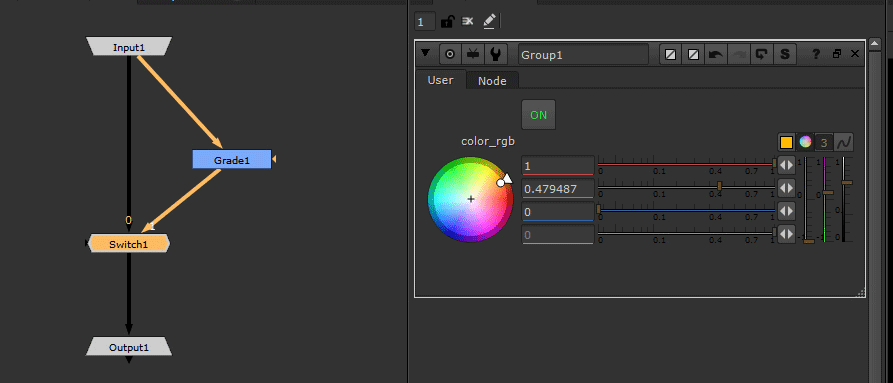
Task: Click the show-in-viewer icon next to the wrench
Action: click(473, 54)
